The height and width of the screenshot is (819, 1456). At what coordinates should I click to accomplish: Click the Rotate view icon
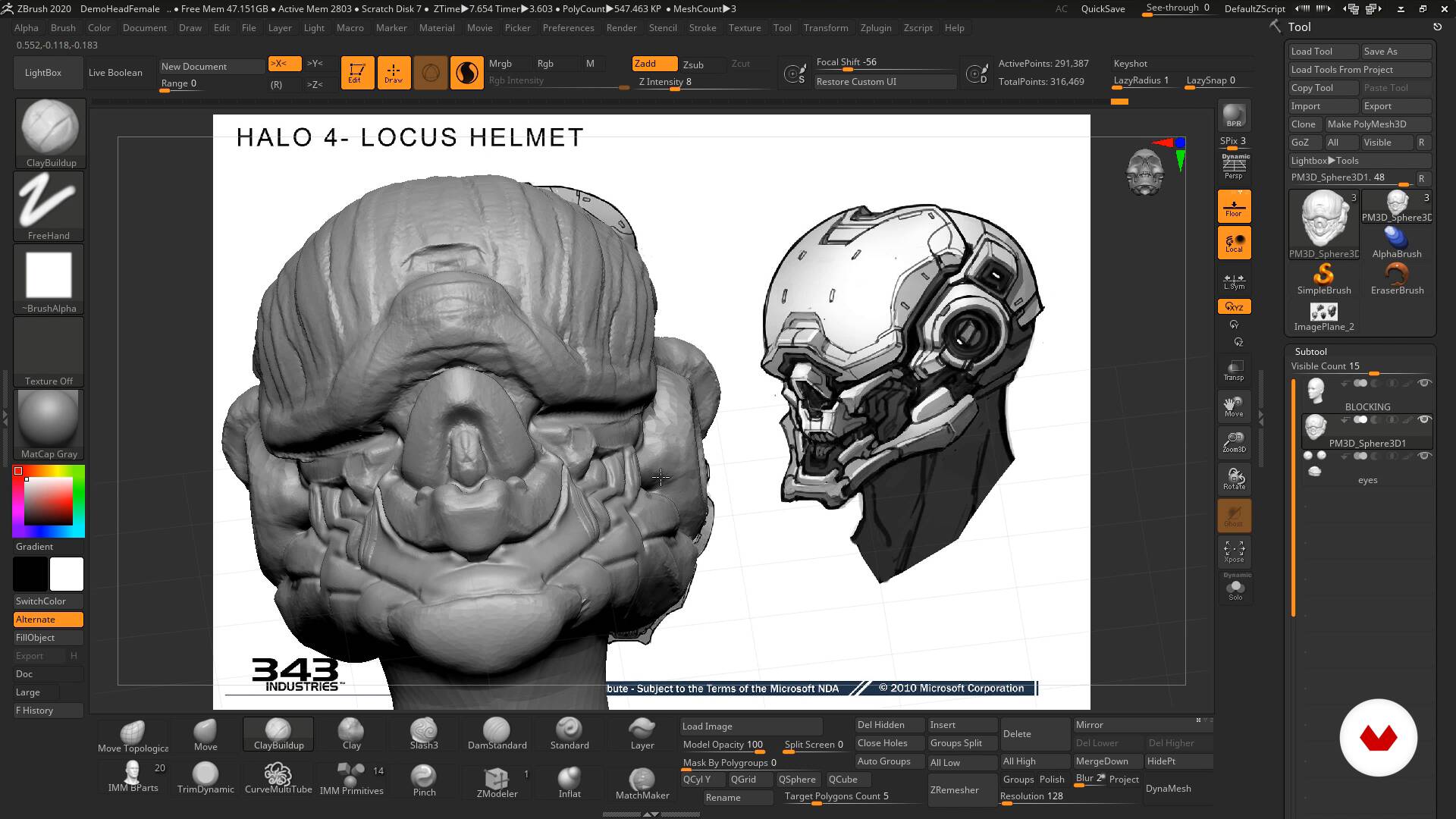point(1234,479)
